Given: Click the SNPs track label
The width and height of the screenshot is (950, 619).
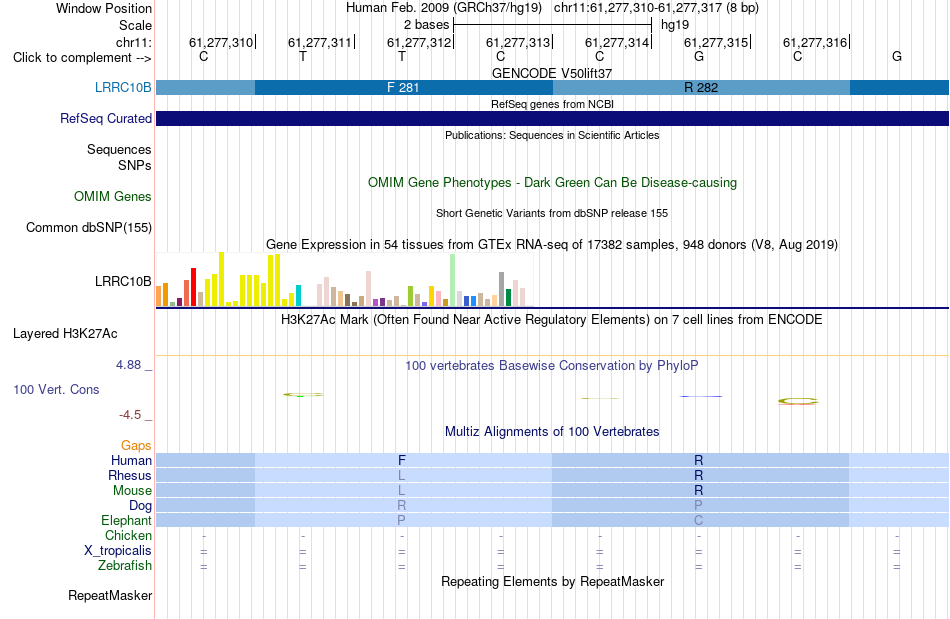Looking at the screenshot, I should coord(135,165).
